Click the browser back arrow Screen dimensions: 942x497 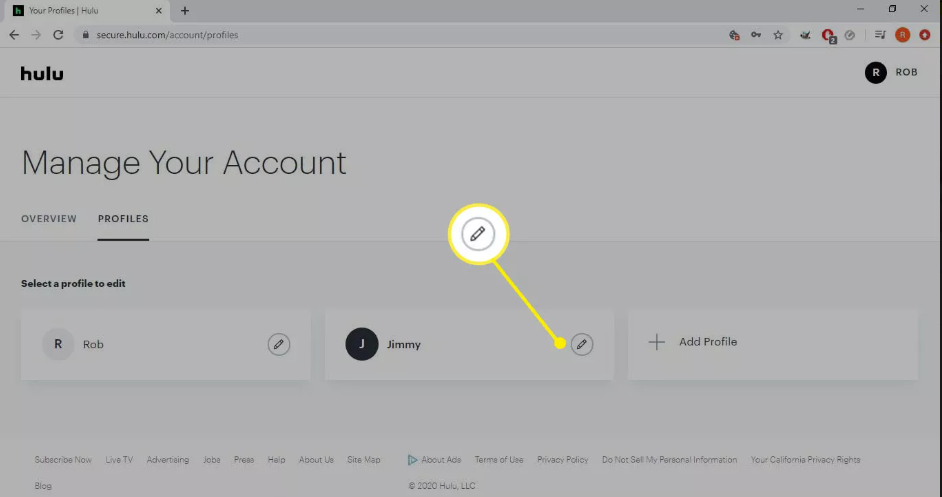coord(14,35)
